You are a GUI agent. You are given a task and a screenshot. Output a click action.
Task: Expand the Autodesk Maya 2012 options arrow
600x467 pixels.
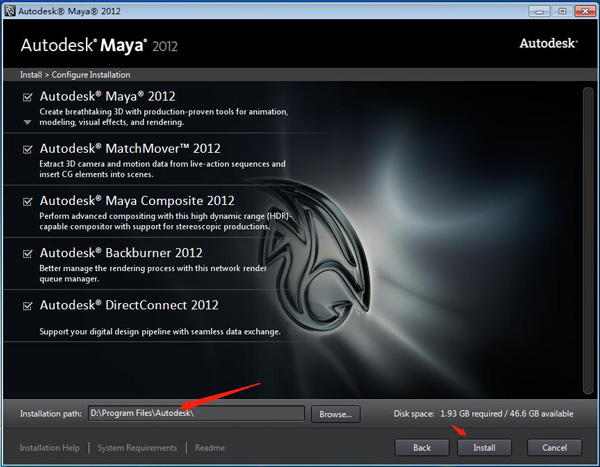(27, 122)
